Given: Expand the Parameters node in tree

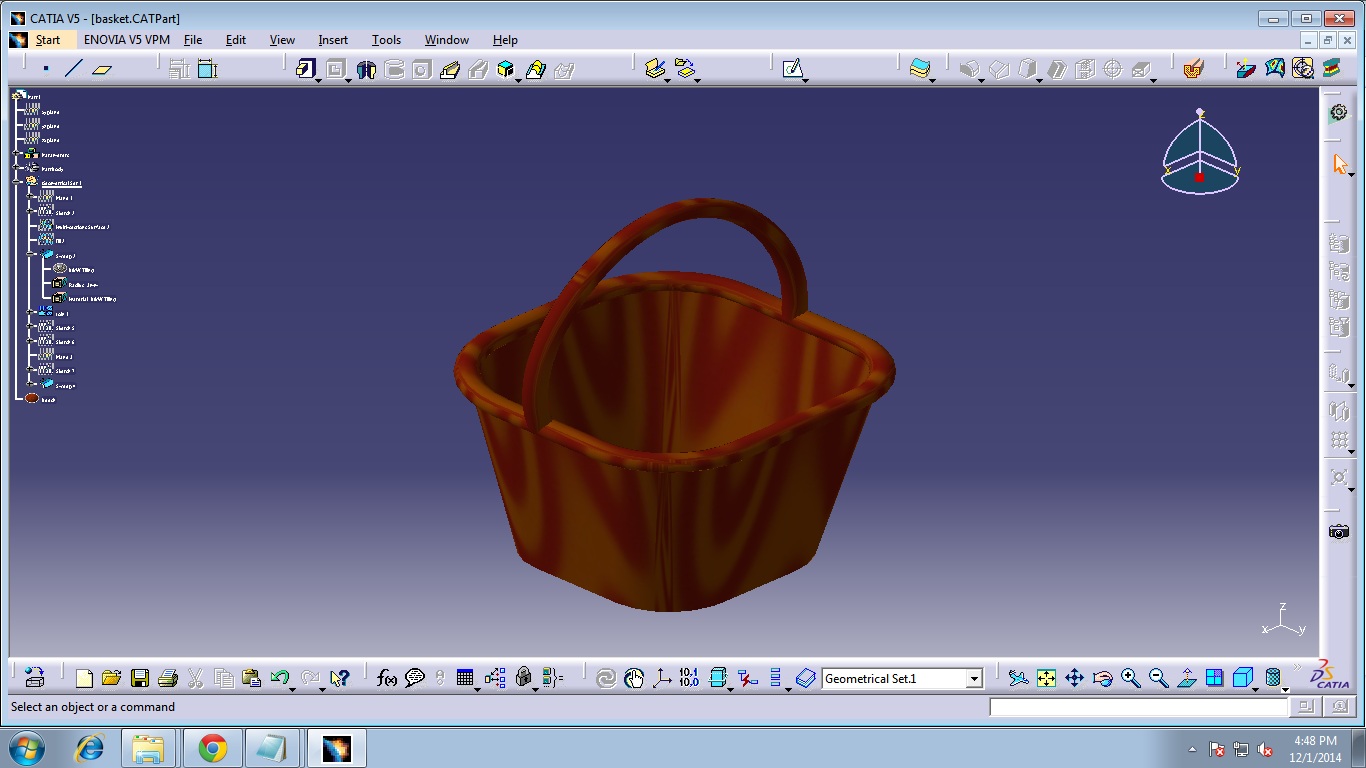Looking at the screenshot, I should (18, 155).
